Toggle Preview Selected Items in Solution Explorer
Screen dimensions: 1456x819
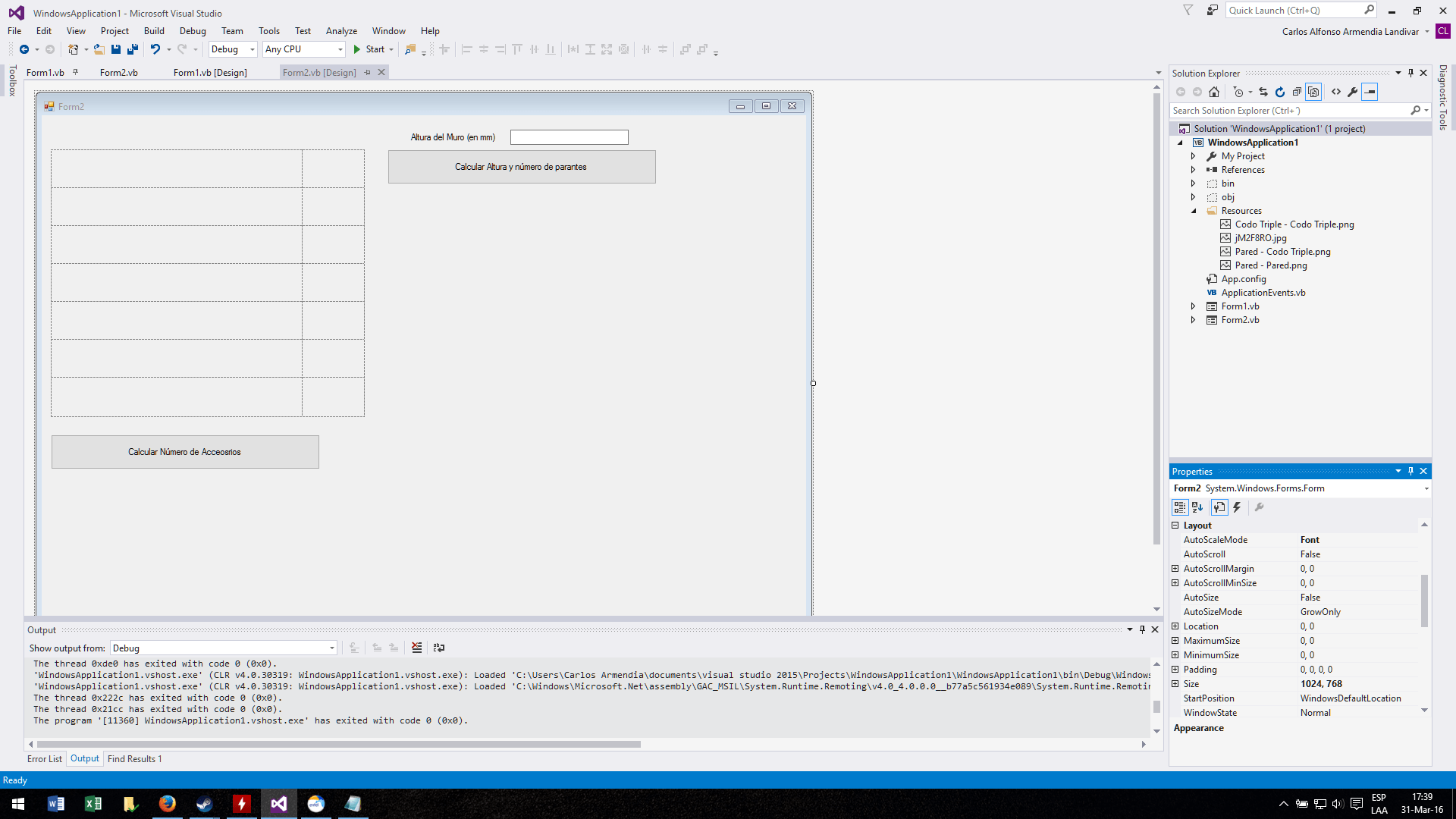coord(1370,92)
